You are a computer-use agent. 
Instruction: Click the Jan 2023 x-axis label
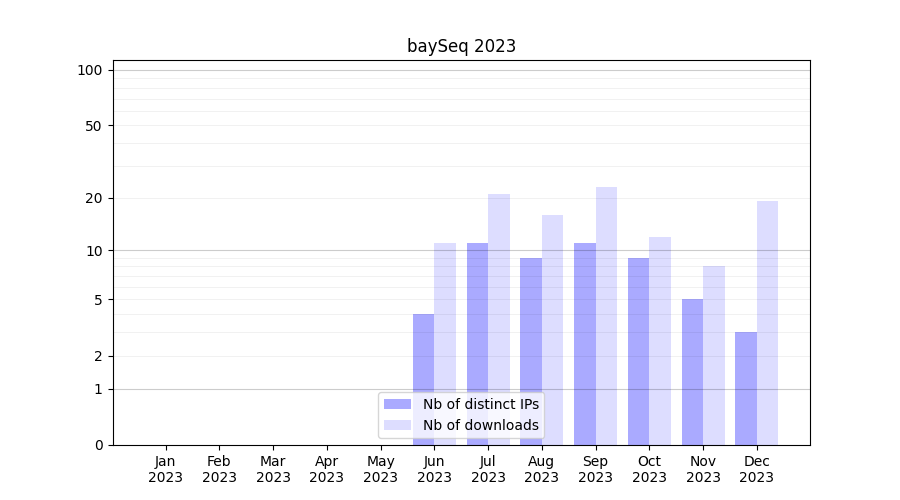(166, 469)
